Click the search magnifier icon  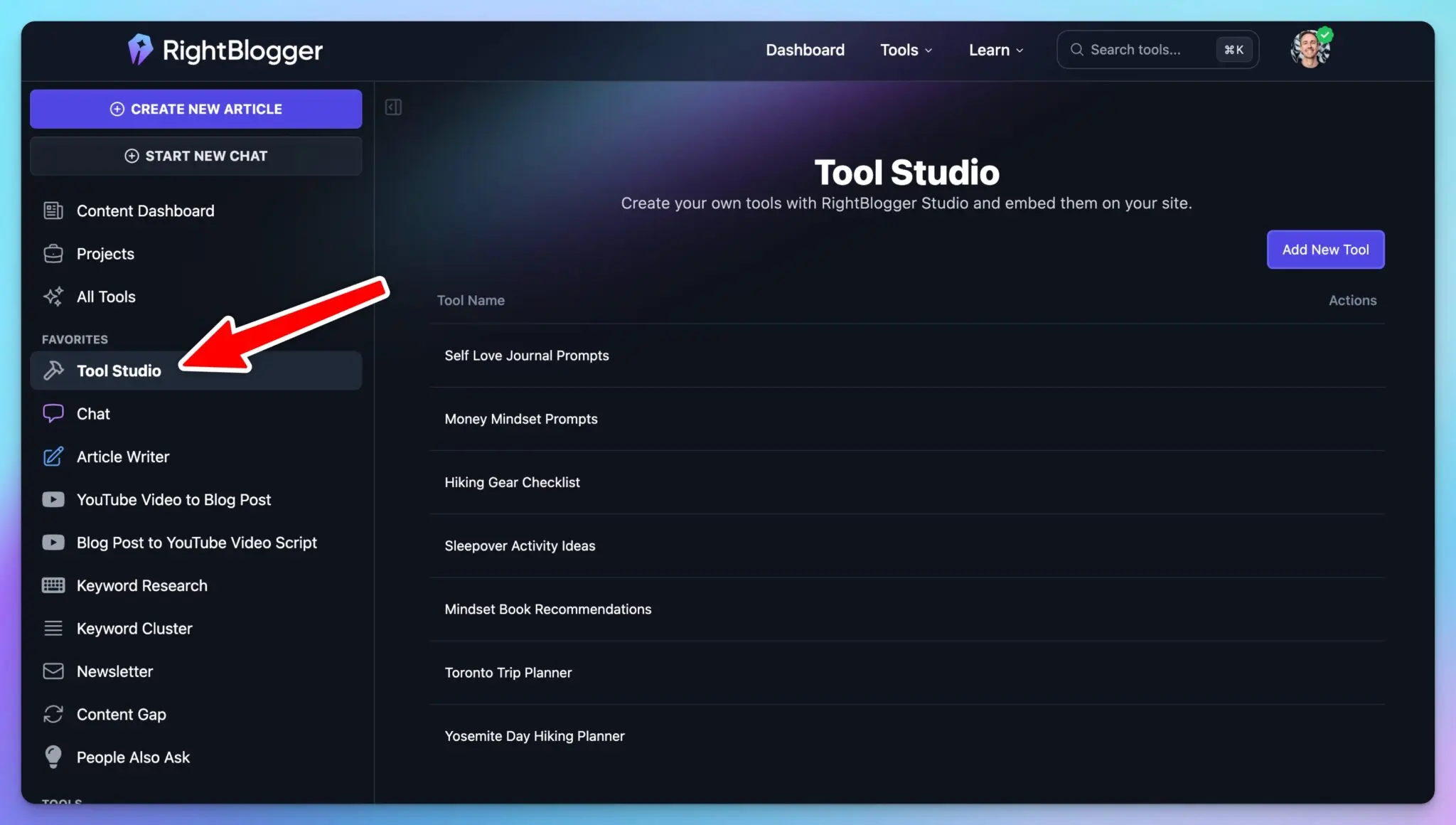(1077, 49)
